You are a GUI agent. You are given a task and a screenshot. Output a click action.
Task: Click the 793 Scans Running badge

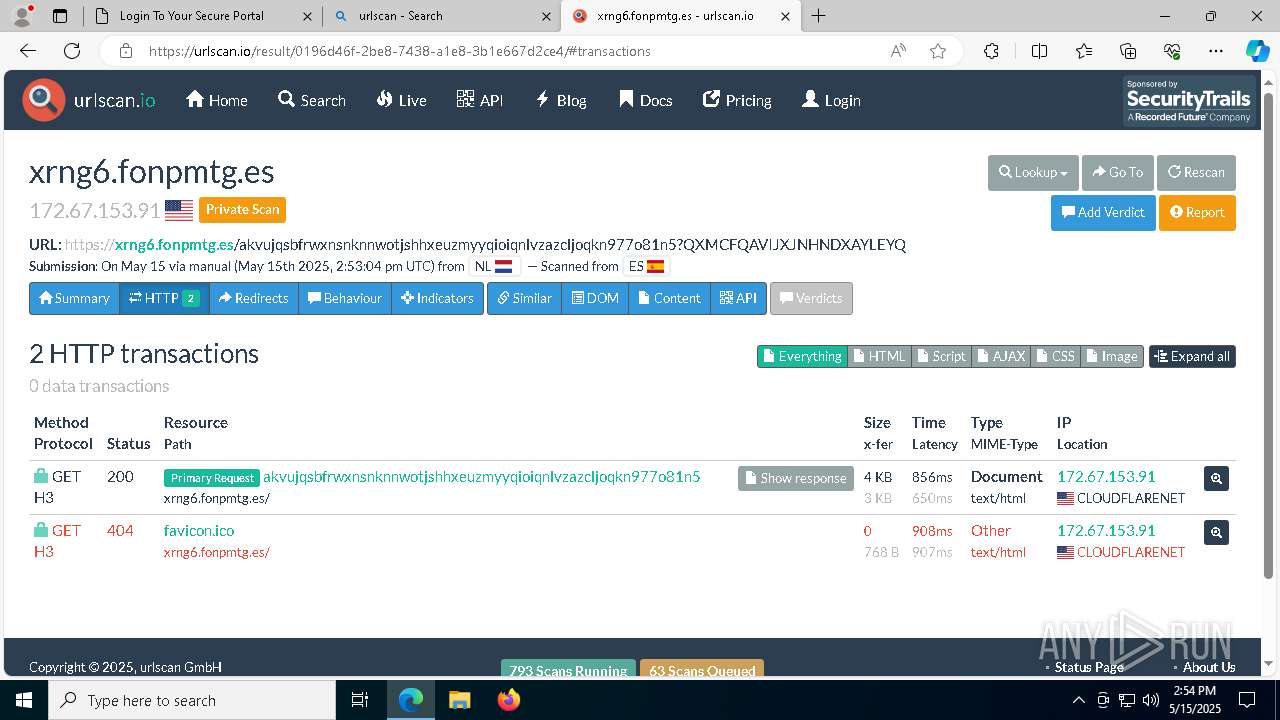(568, 670)
